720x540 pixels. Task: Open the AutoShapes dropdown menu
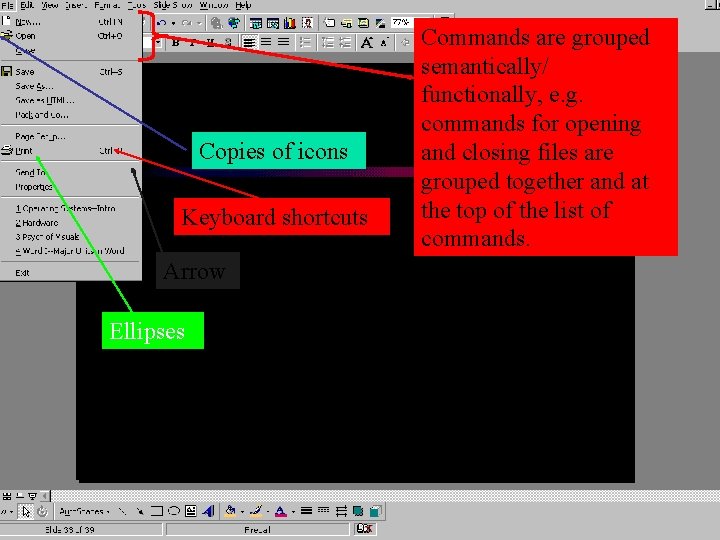84,511
